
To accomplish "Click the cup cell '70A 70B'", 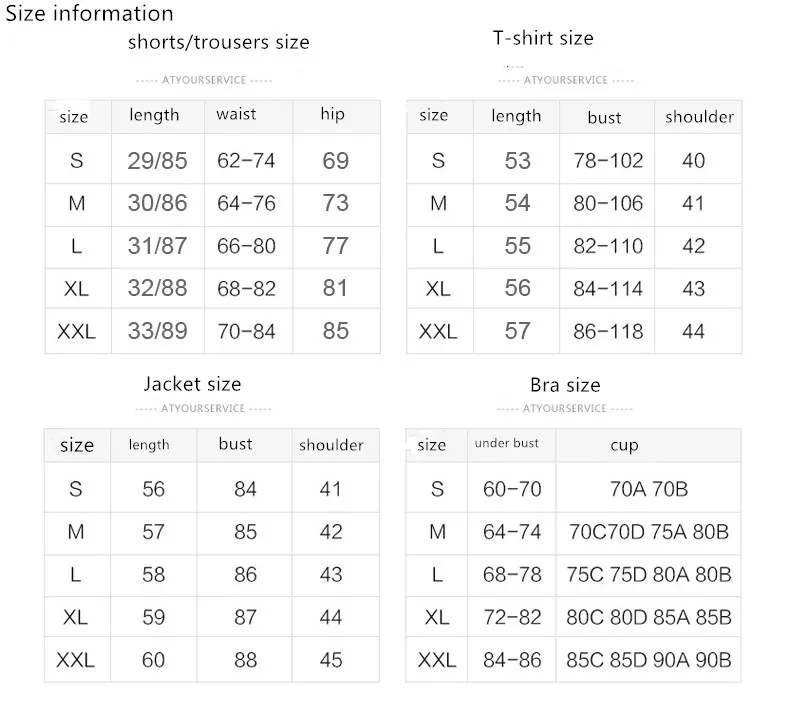I will [649, 489].
